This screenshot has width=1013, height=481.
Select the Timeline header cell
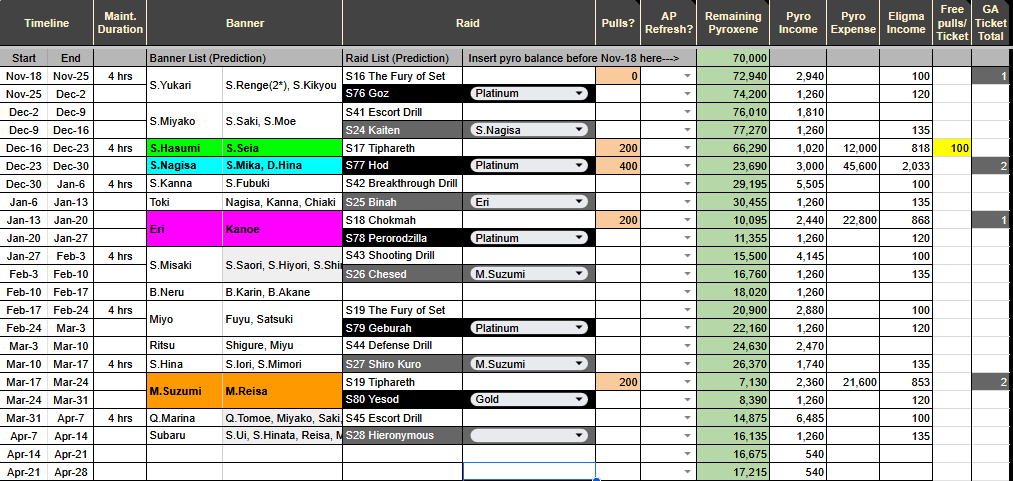[47, 23]
